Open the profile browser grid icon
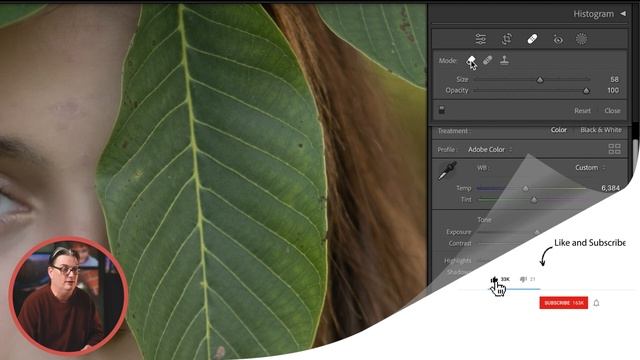Image resolution: width=640 pixels, height=360 pixels. 614,149
